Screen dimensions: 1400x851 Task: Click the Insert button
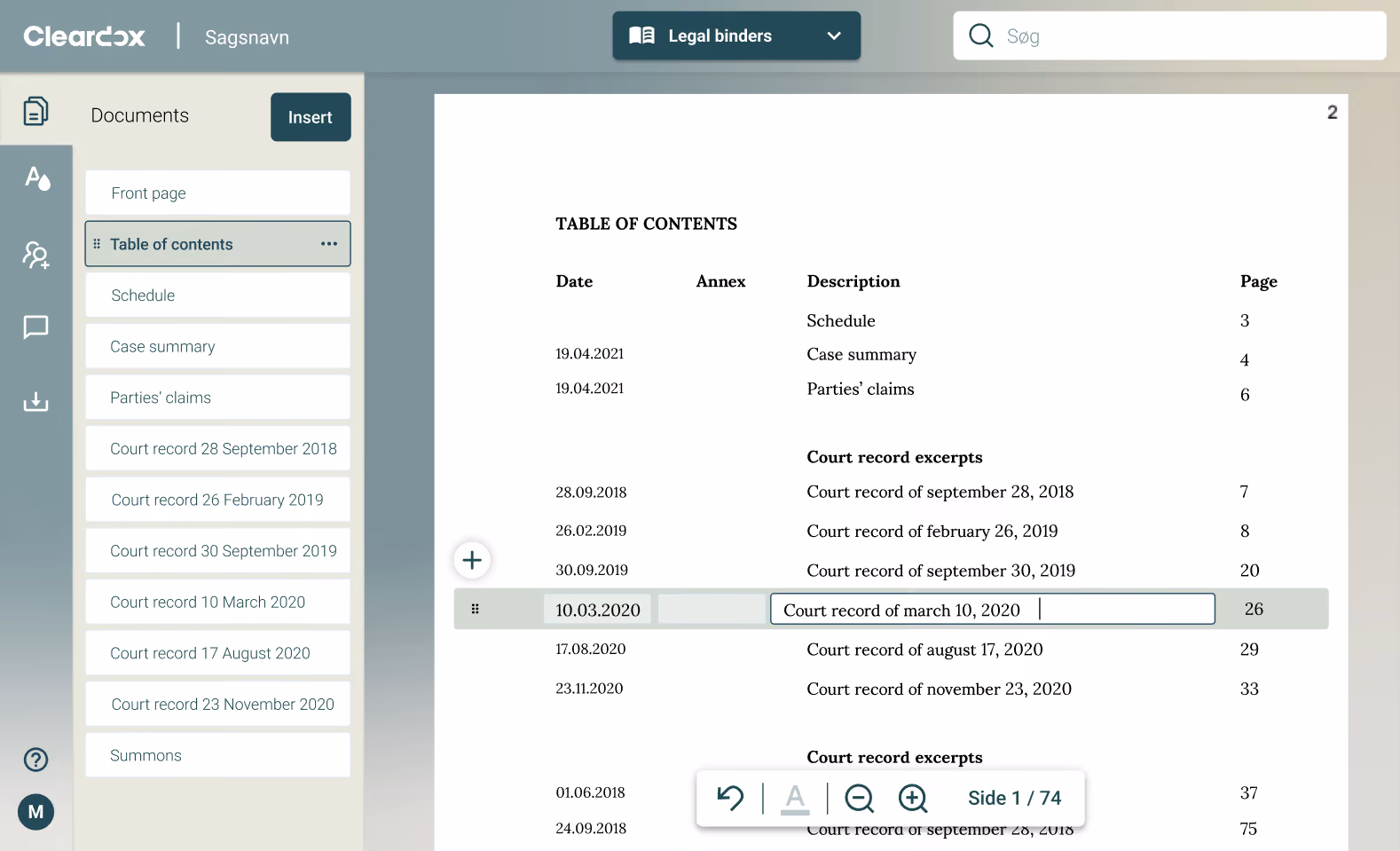click(x=311, y=117)
